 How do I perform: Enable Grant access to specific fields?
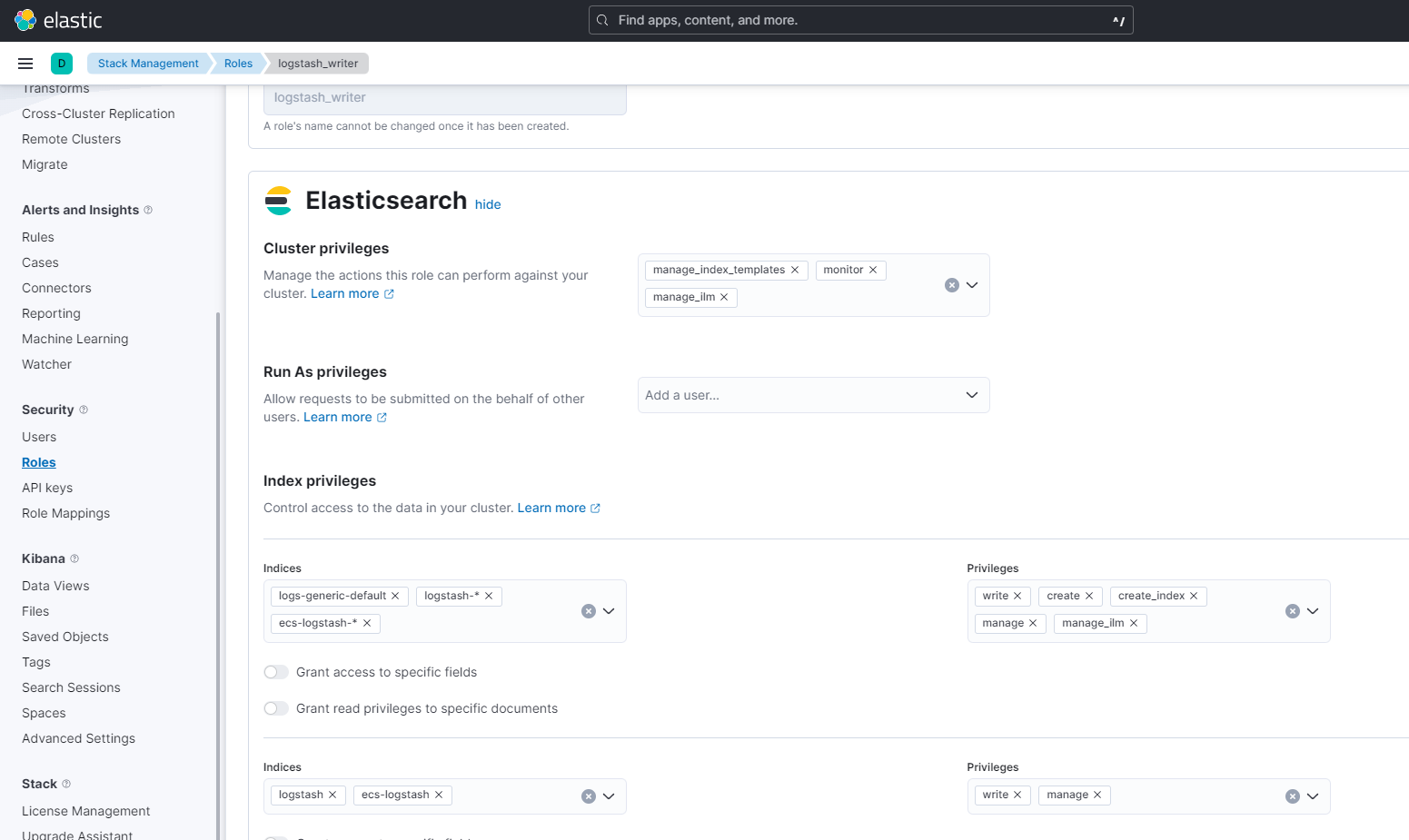pos(276,672)
